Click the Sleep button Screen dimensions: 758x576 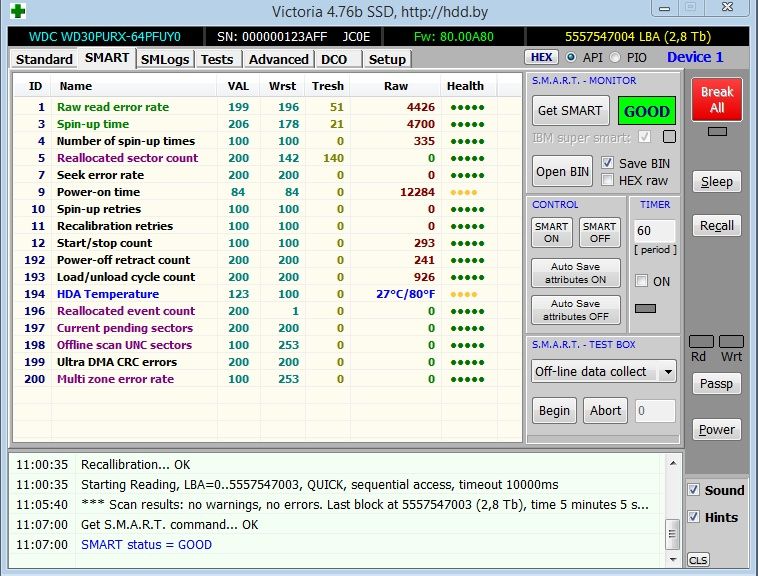pos(717,182)
